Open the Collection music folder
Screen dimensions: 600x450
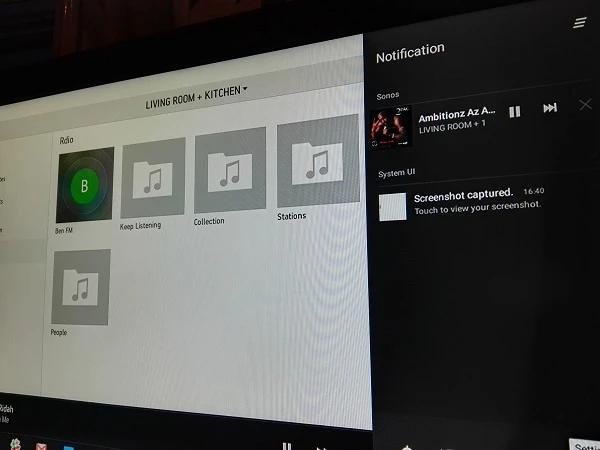230,170
